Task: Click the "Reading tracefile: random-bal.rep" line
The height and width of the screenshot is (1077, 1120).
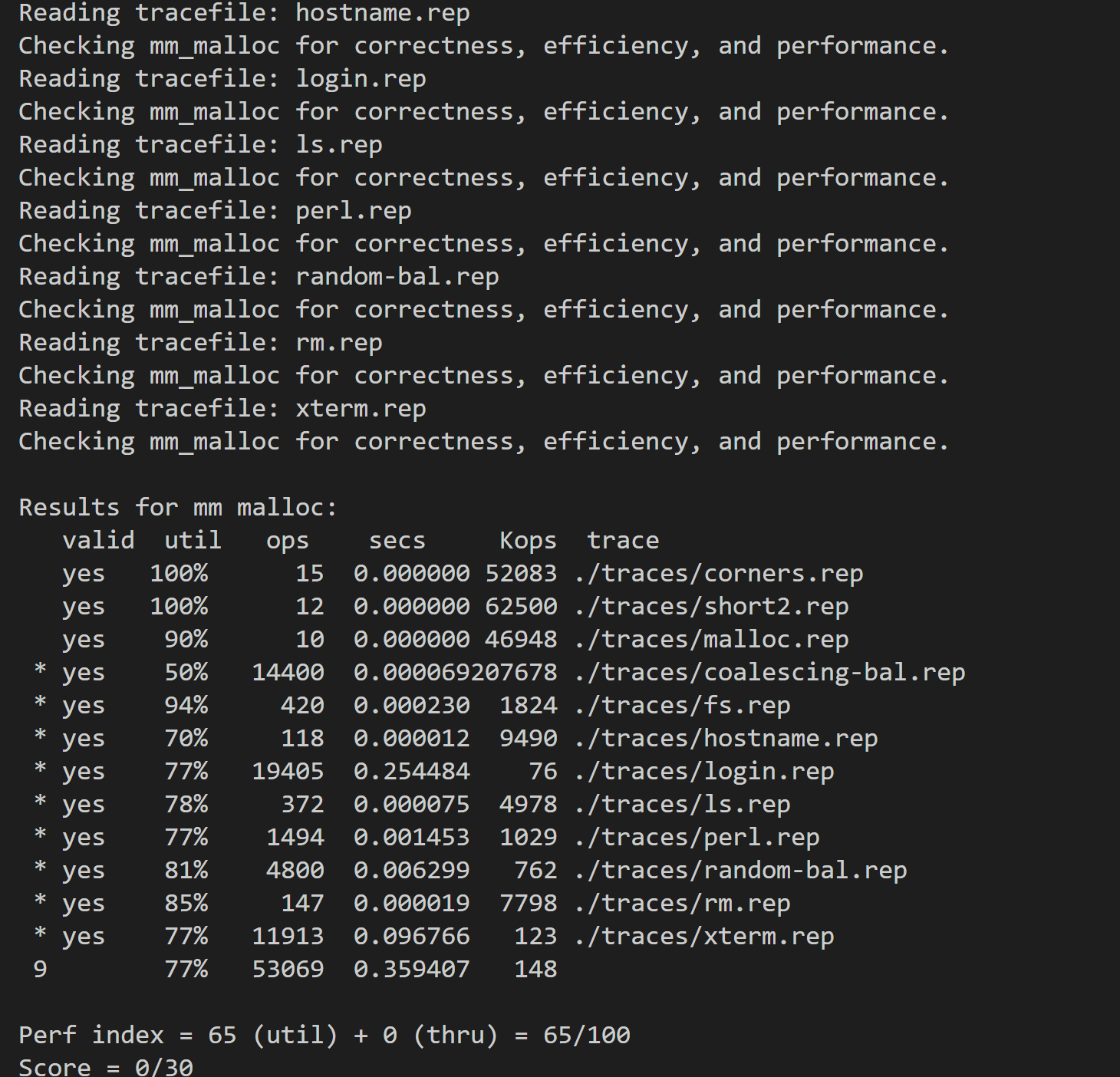Action: point(259,277)
